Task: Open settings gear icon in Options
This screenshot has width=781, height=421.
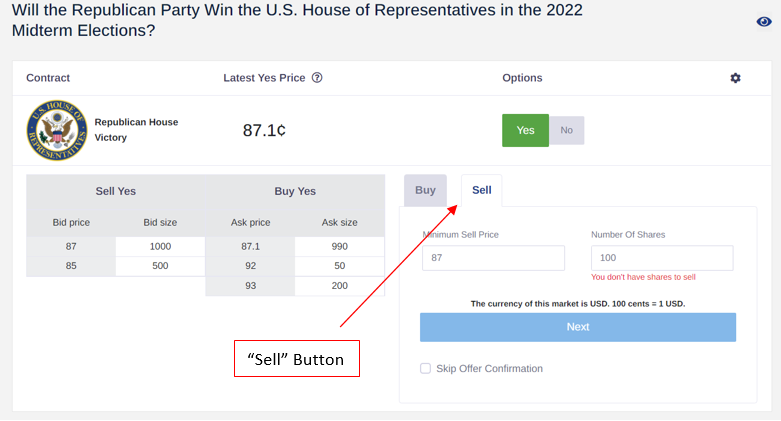Action: click(735, 78)
